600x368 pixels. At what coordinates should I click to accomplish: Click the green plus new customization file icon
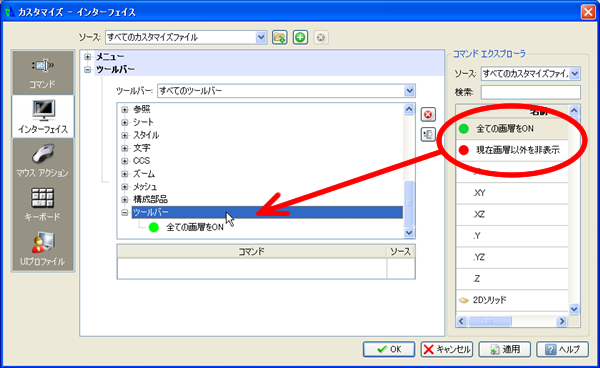pyautogui.click(x=300, y=37)
